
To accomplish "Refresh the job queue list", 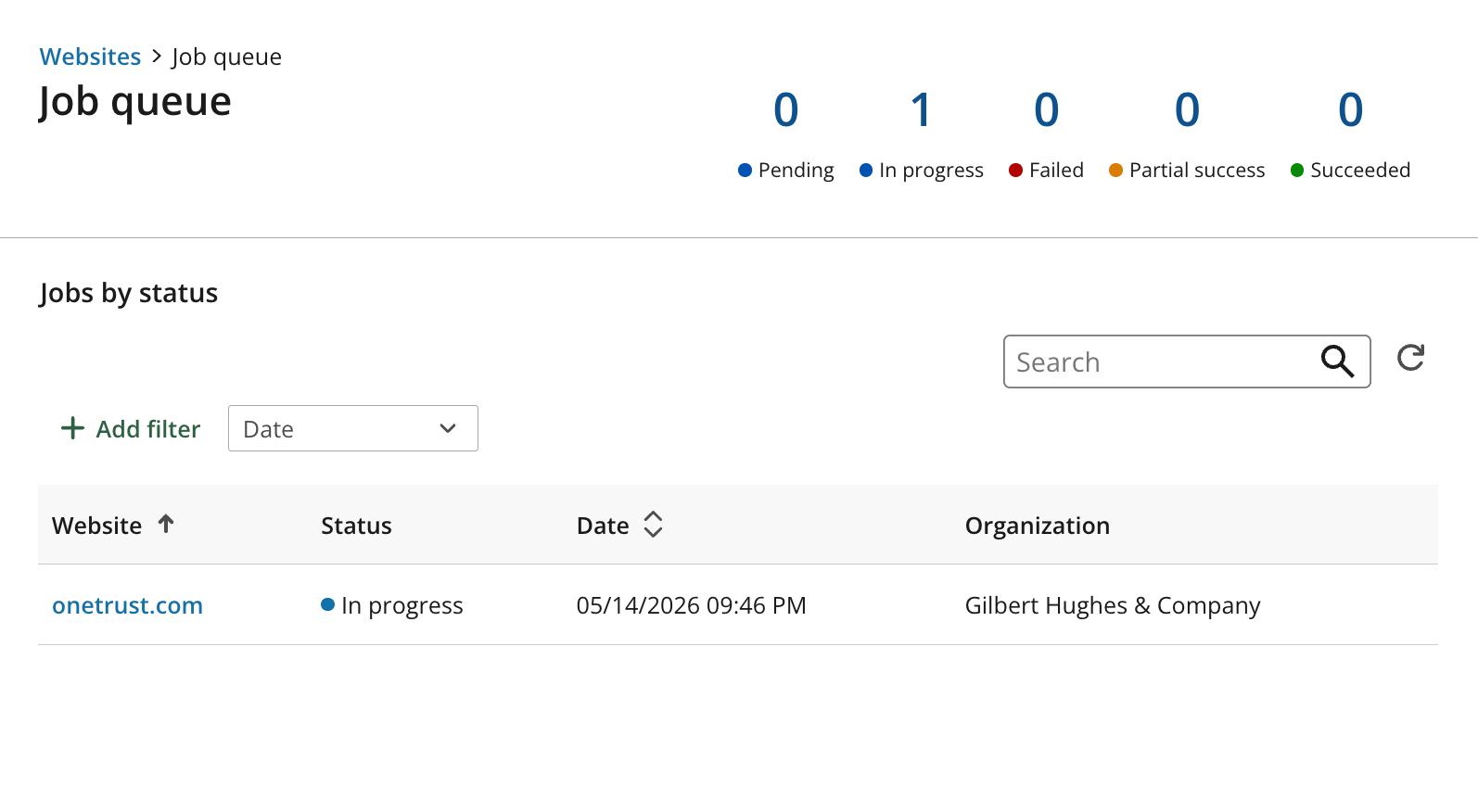I will [1410, 358].
